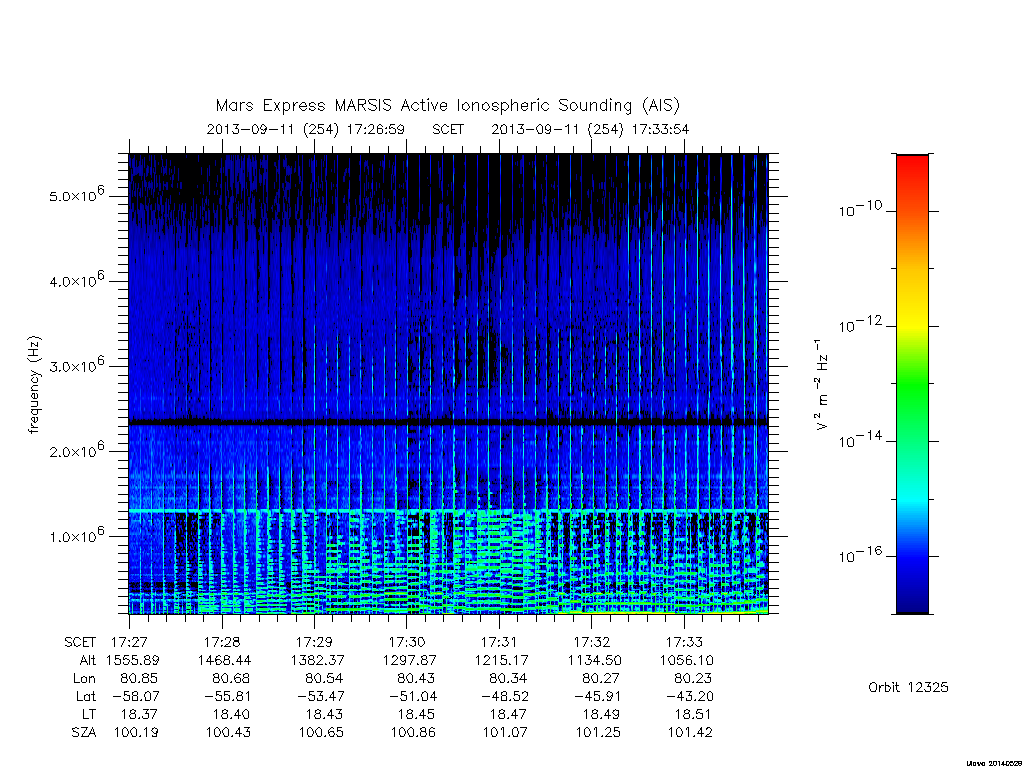Click the 17:30 SCET tick label
1024x768 pixels.
click(407, 642)
